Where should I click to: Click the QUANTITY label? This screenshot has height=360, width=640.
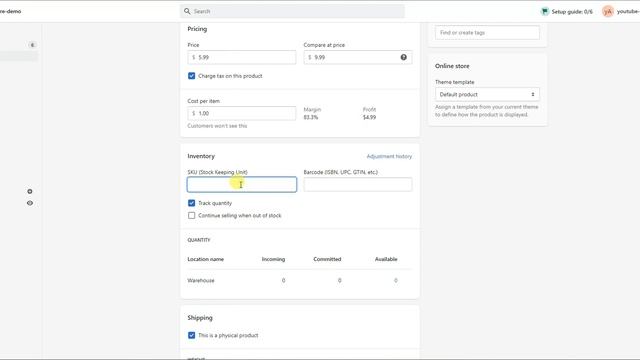pos(199,240)
